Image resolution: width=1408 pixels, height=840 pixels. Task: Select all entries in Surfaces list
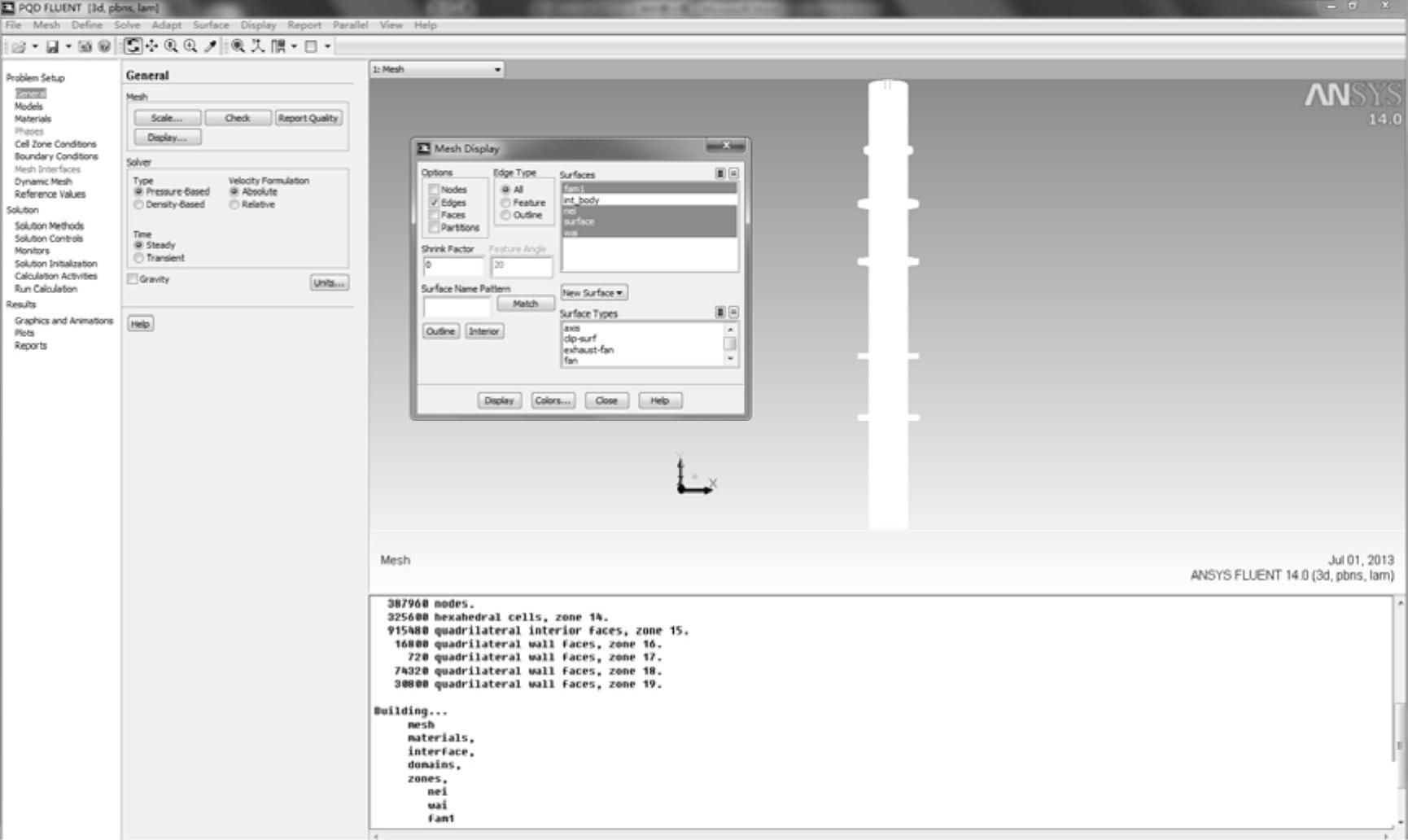pyautogui.click(x=719, y=173)
